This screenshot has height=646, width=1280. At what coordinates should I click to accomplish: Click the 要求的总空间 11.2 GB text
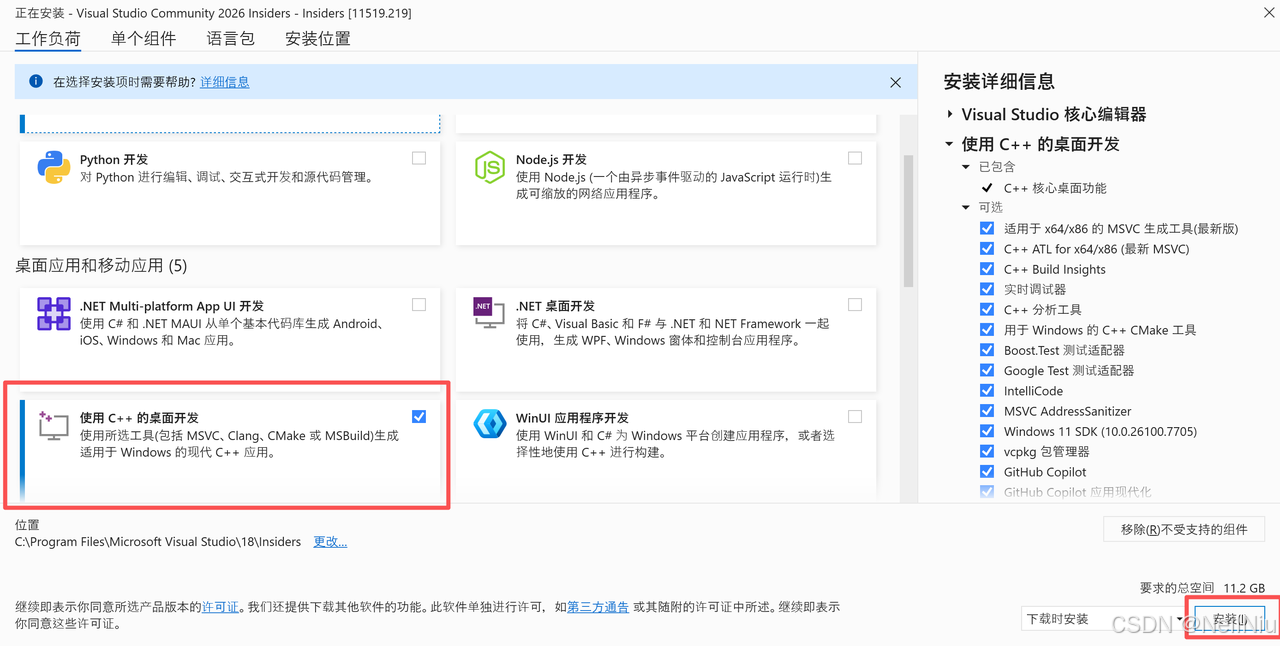click(1202, 587)
